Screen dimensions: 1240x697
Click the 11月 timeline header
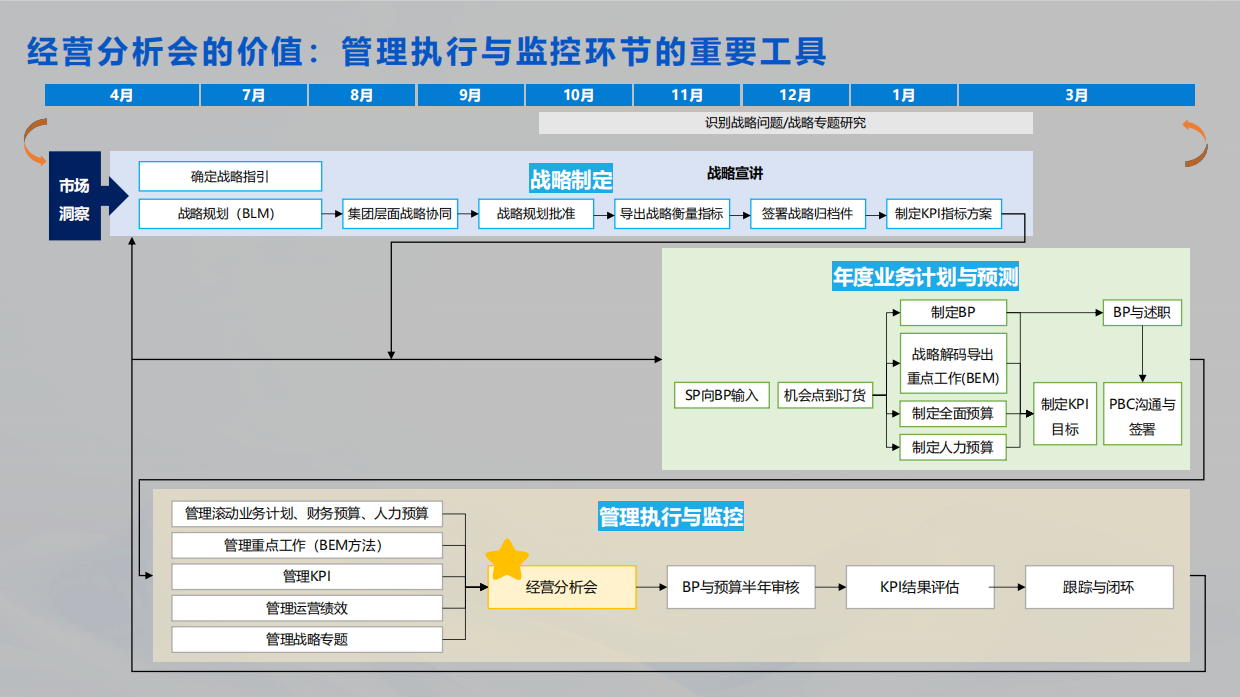coord(687,95)
